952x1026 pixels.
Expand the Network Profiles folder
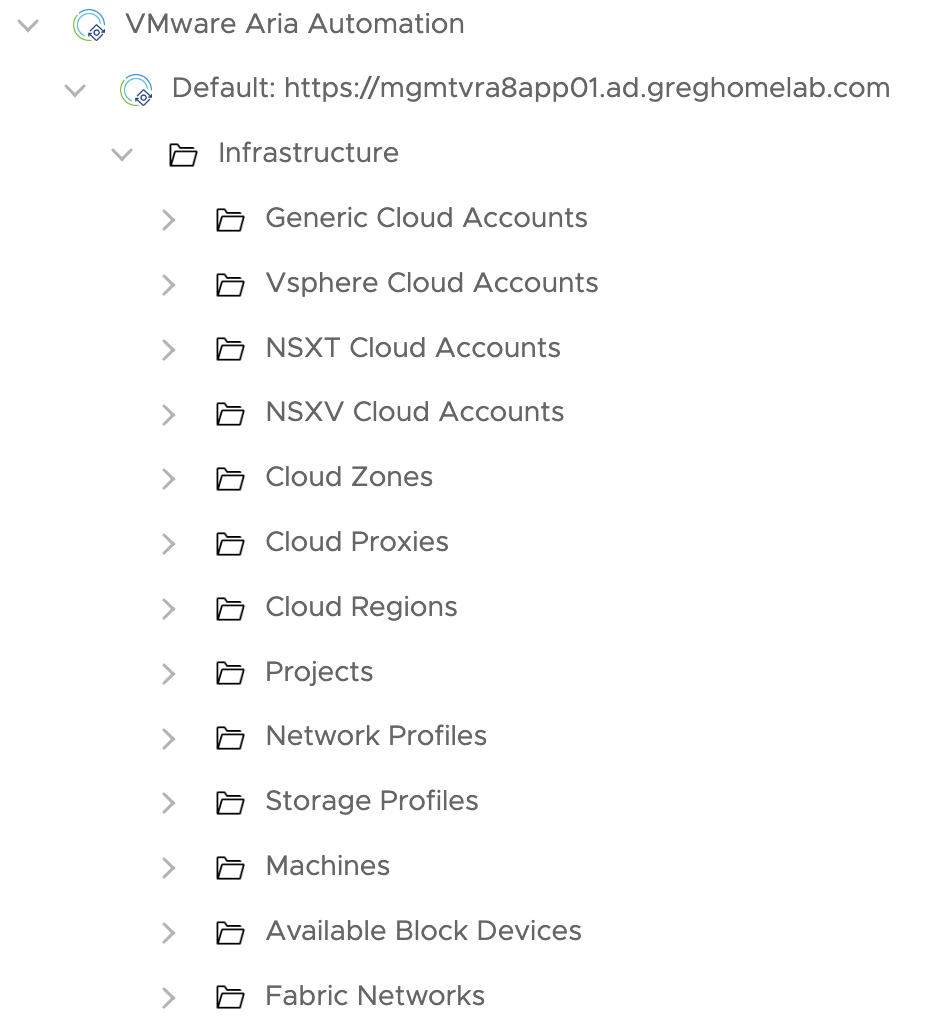point(169,738)
